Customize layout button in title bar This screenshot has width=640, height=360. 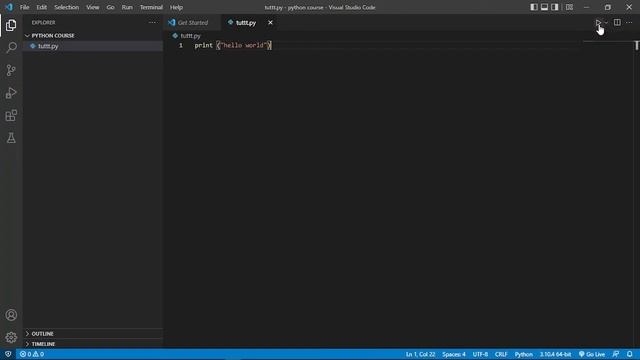pos(569,7)
